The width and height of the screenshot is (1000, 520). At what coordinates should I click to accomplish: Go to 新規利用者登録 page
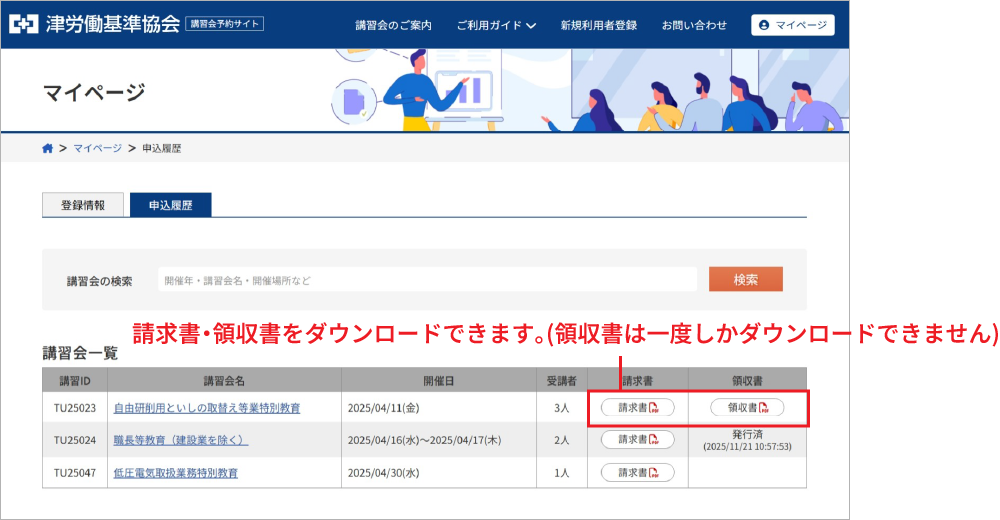[598, 25]
